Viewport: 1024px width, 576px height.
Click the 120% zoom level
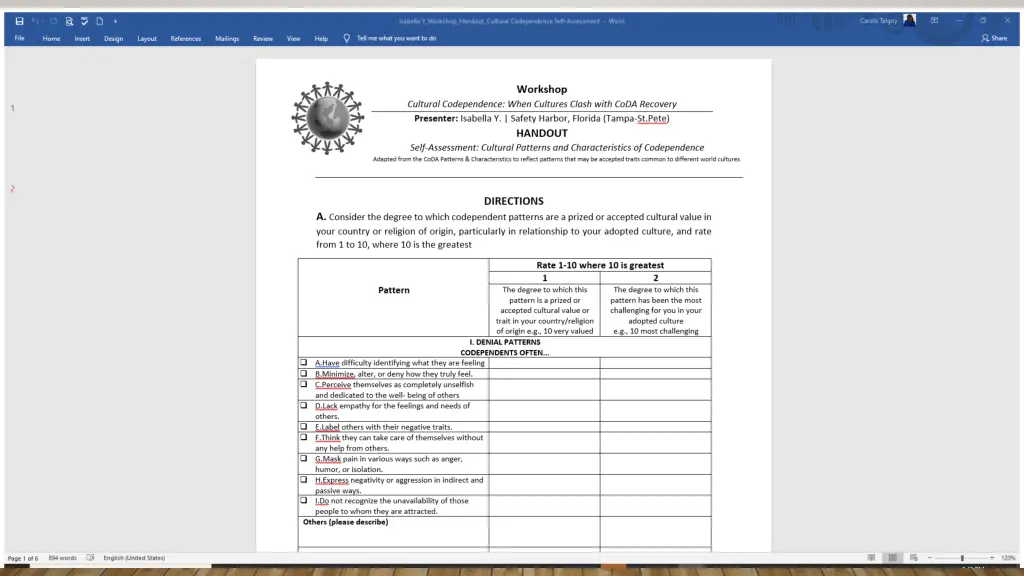pyautogui.click(x=1008, y=558)
